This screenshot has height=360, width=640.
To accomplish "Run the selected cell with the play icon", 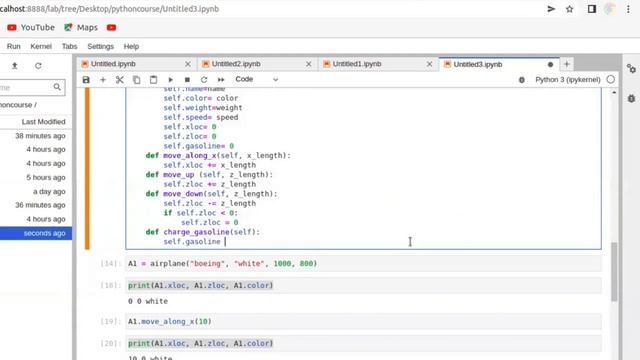I will pyautogui.click(x=170, y=80).
